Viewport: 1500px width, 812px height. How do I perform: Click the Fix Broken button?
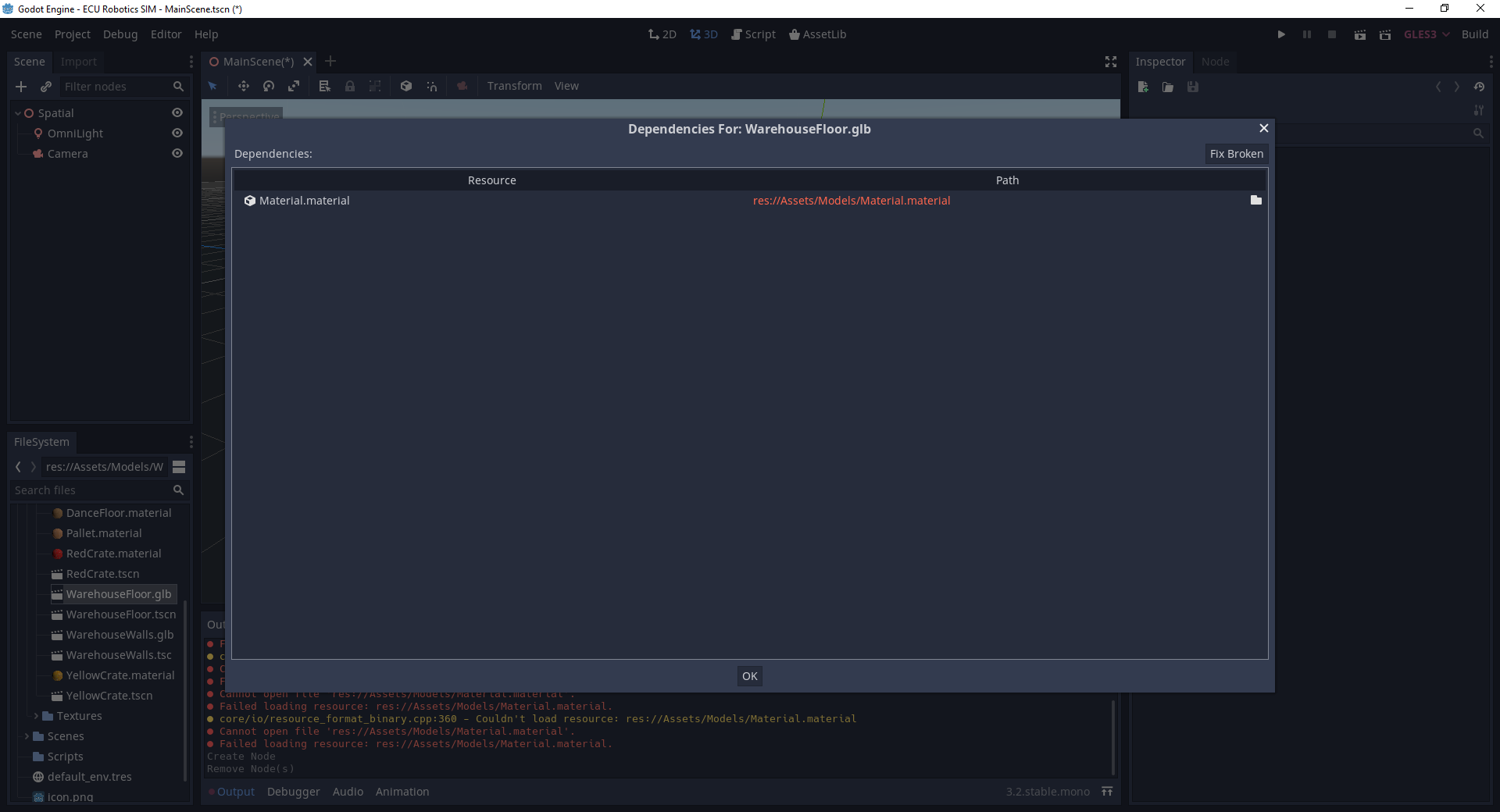(x=1237, y=154)
